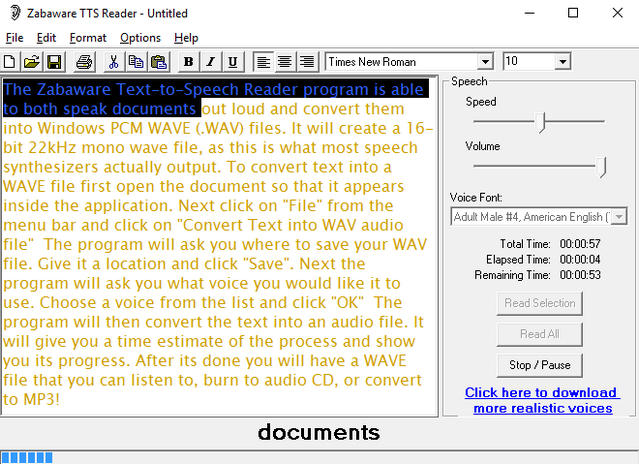Viewport: 639px width, 464px height.
Task: Expand the Voice Font dropdown
Action: pyautogui.click(x=619, y=217)
